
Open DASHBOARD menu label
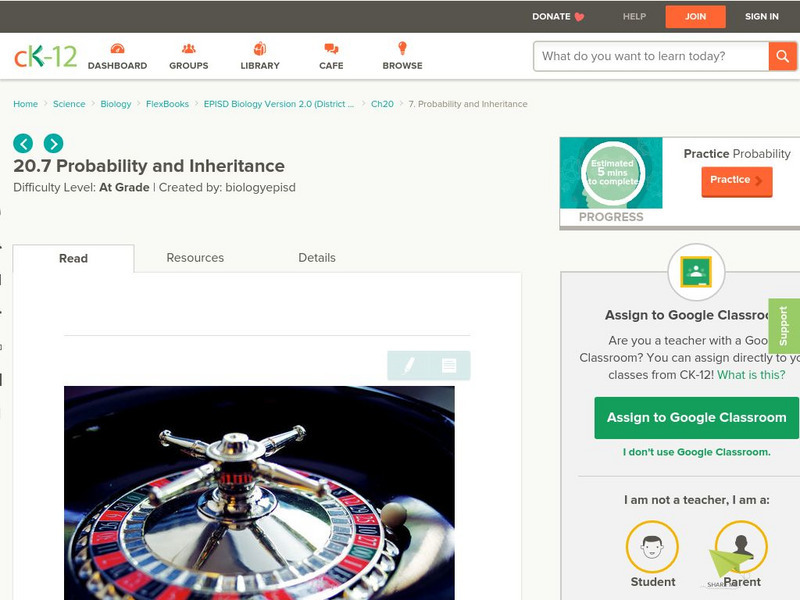[117, 66]
